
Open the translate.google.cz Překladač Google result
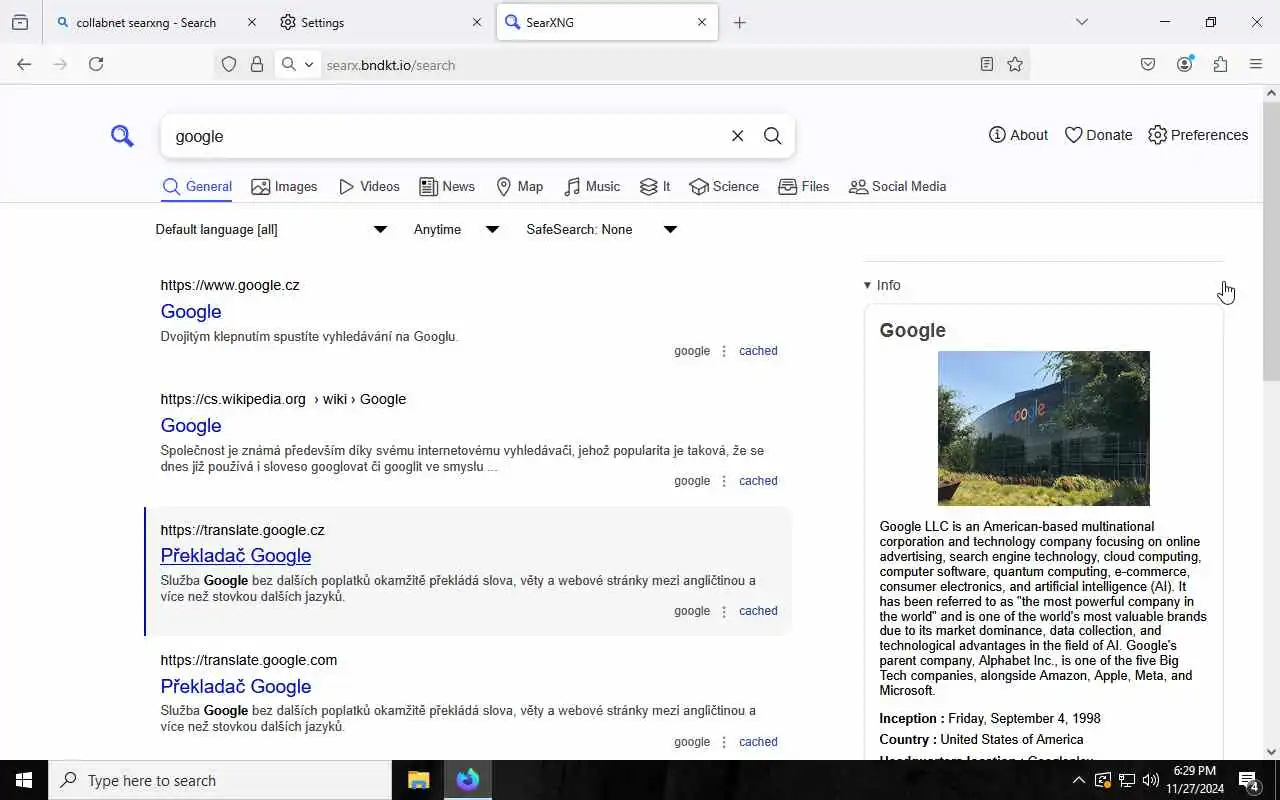coord(236,555)
